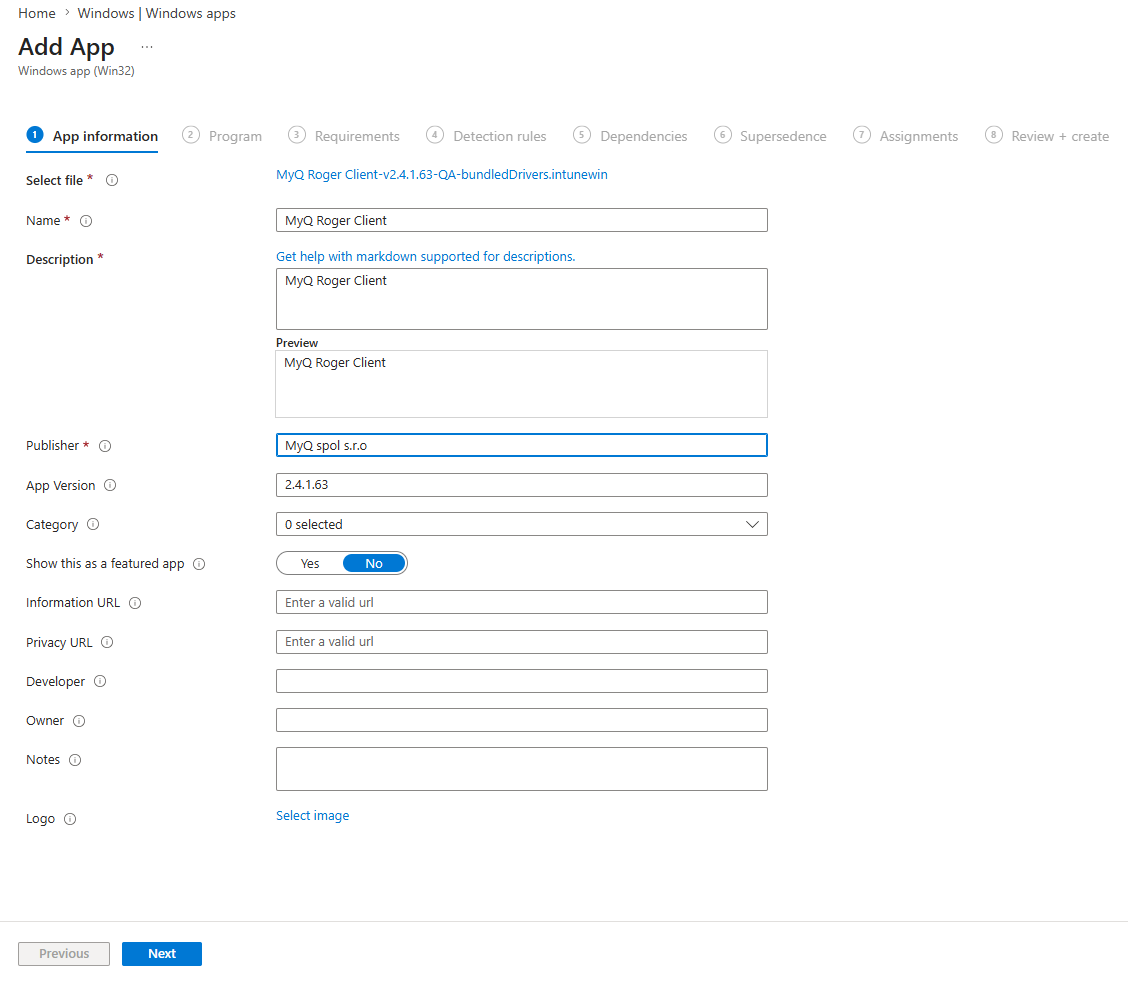Click the Developer info icon

[100, 681]
